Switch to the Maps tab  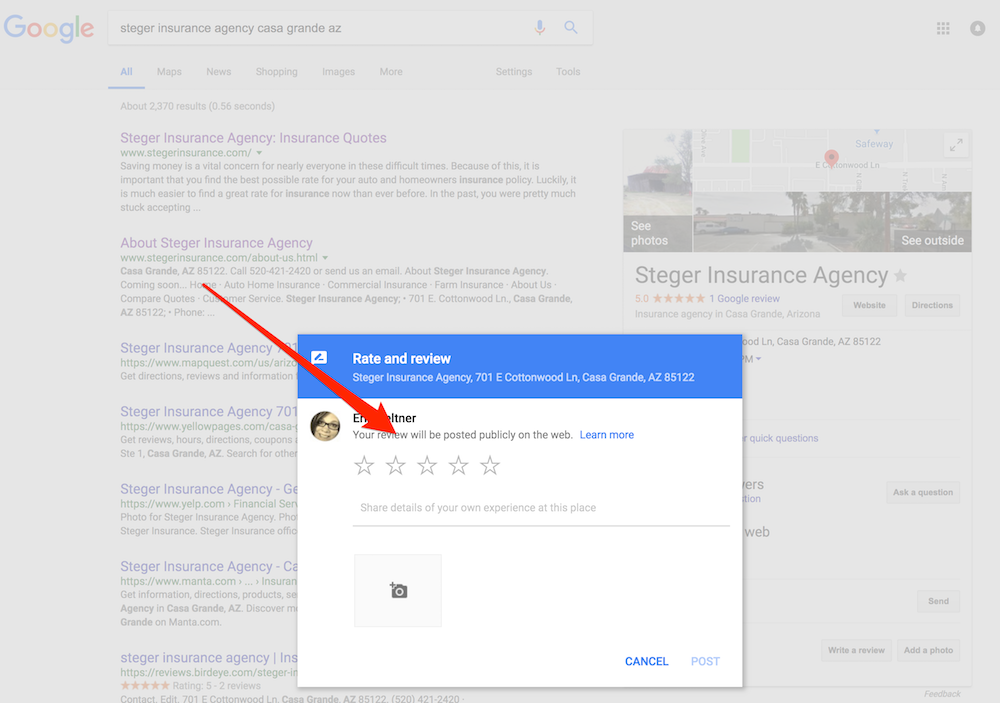pos(169,72)
